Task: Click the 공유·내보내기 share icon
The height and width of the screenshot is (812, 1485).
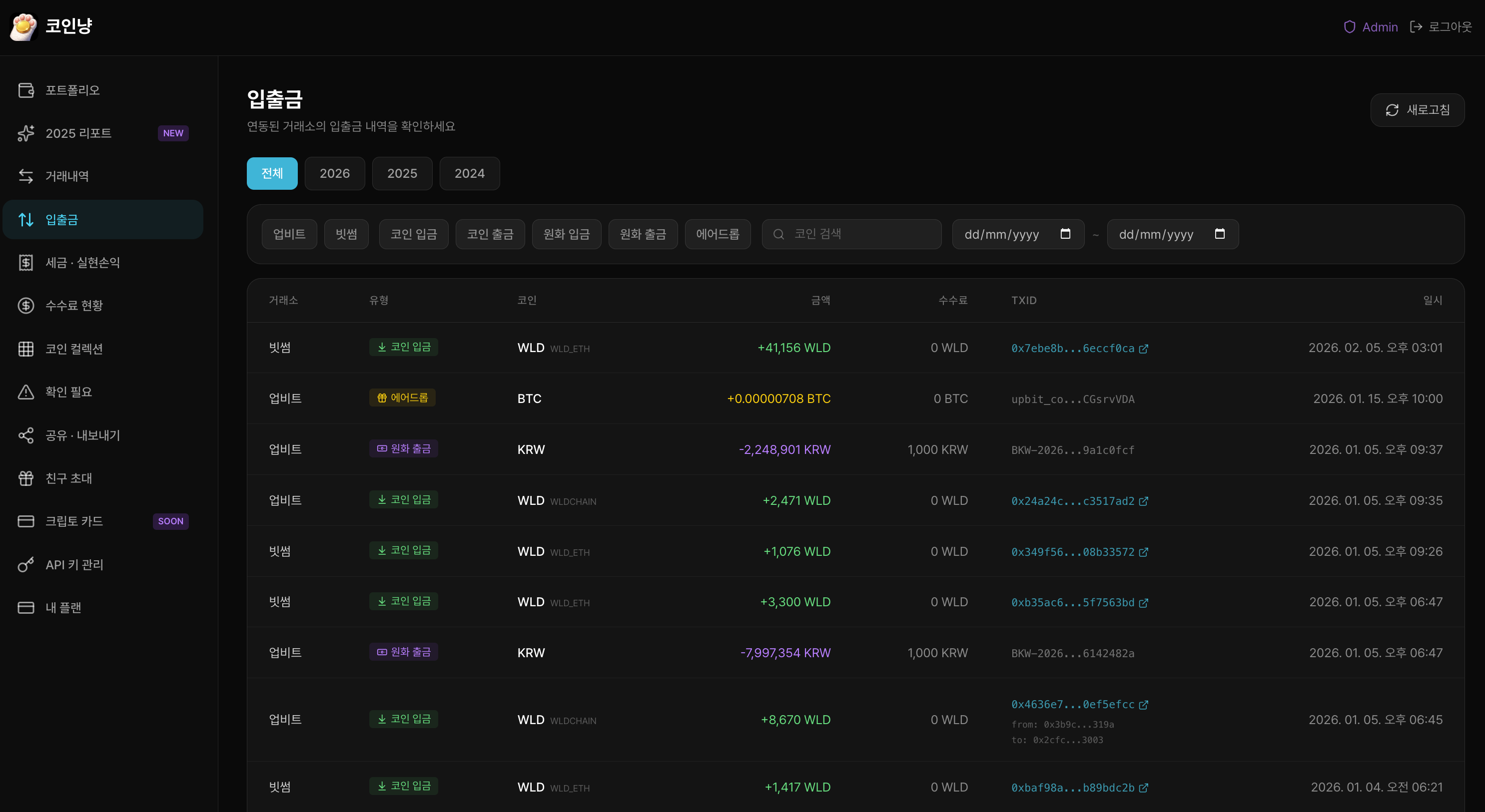Action: click(26, 435)
